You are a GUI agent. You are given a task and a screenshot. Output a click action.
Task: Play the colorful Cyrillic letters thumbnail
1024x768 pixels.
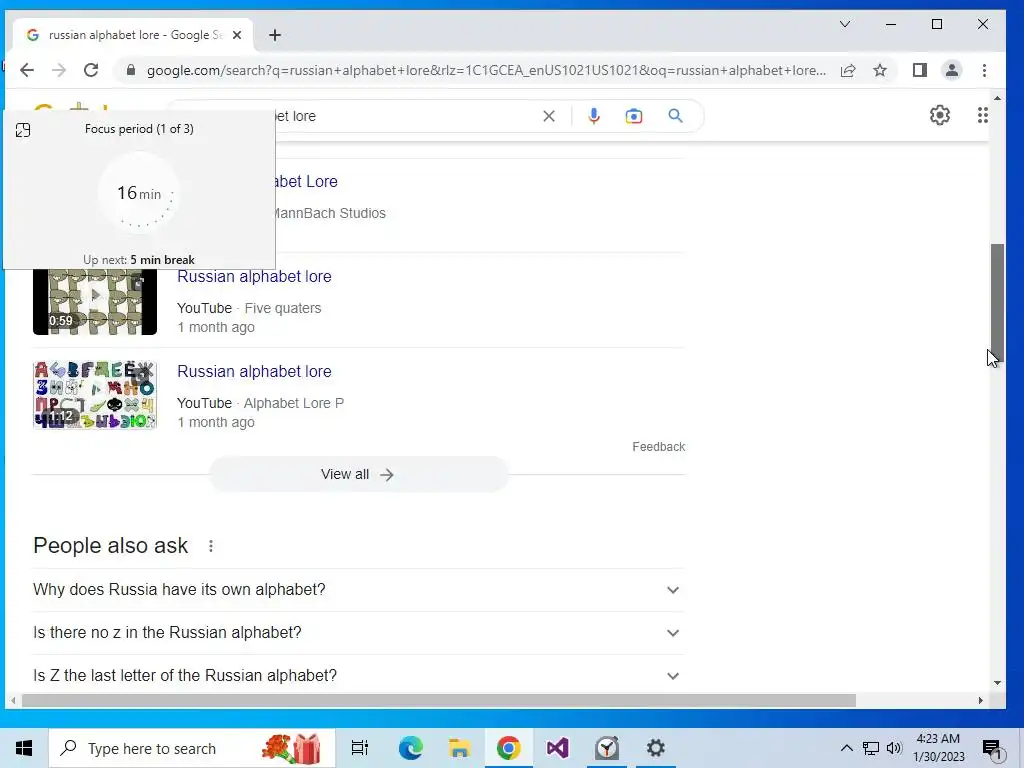95,395
